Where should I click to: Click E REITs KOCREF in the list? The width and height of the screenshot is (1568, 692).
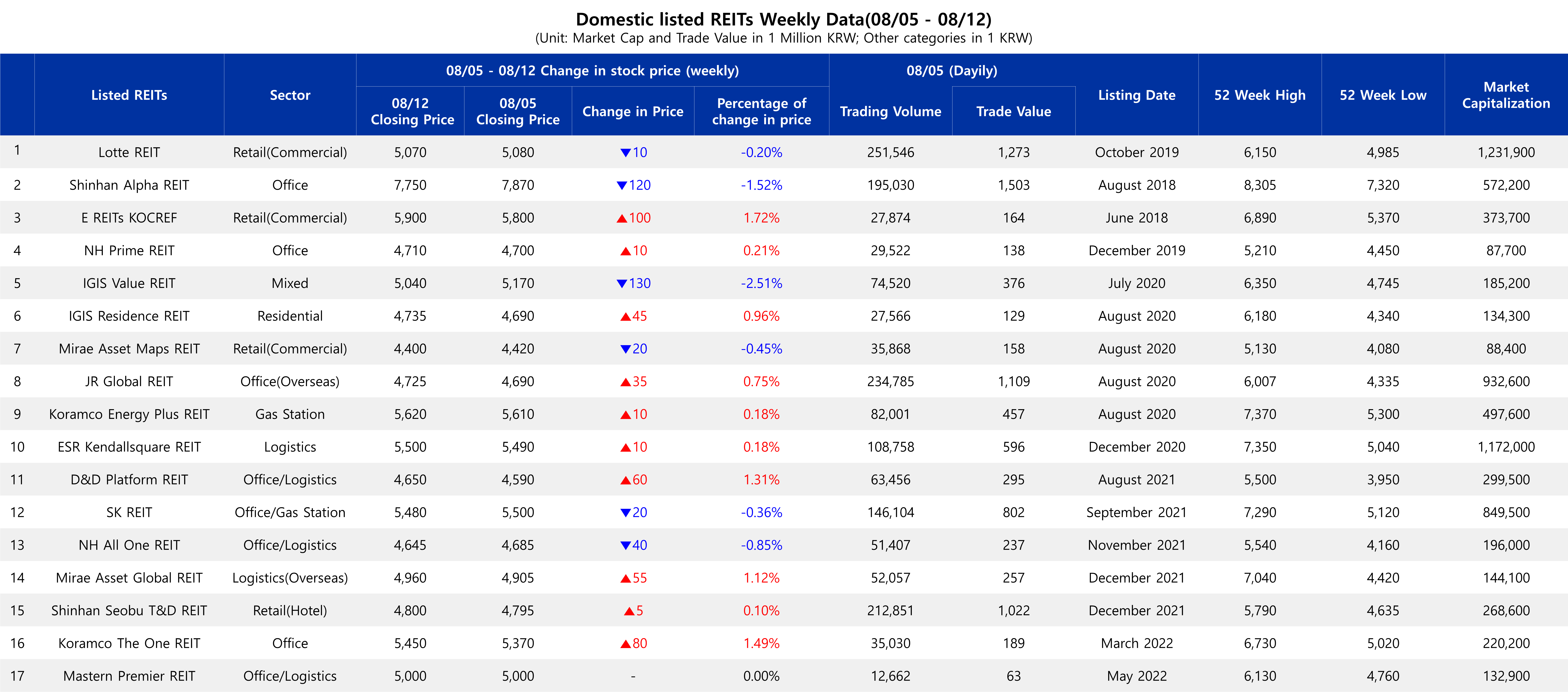pyautogui.click(x=129, y=218)
